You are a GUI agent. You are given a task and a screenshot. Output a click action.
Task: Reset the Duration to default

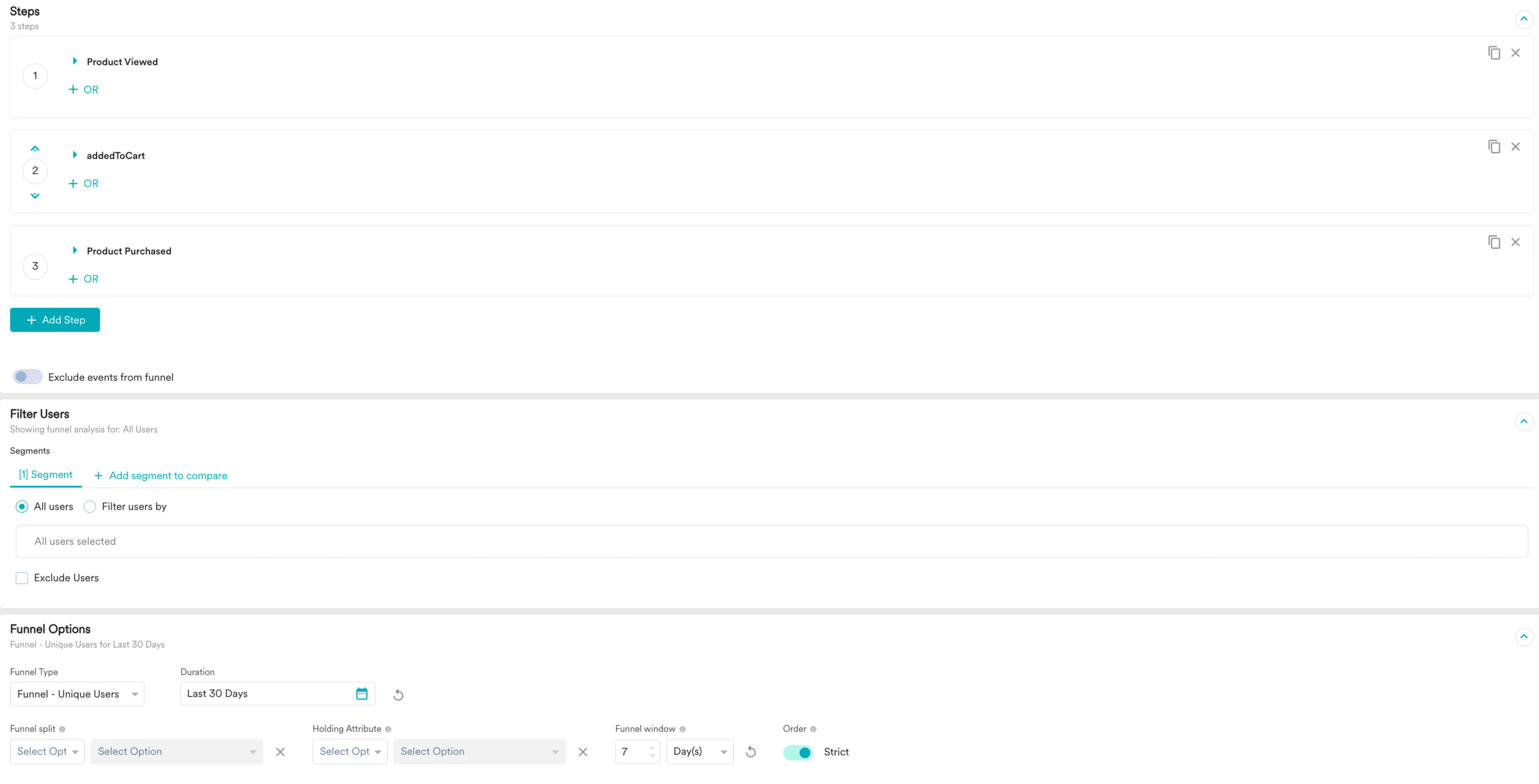click(398, 694)
